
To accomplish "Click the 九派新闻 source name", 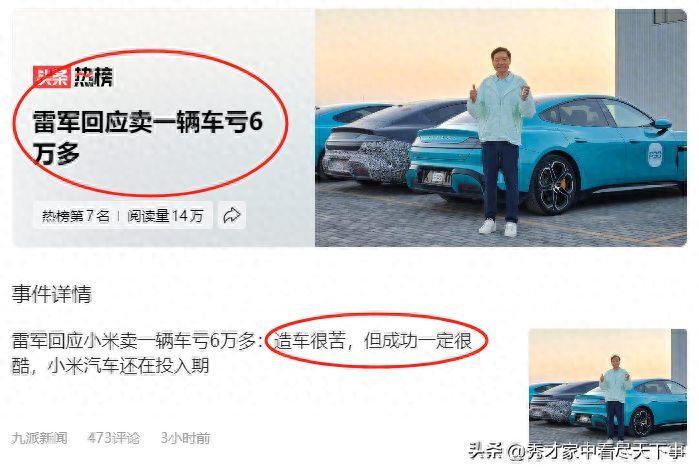I will click(40, 438).
